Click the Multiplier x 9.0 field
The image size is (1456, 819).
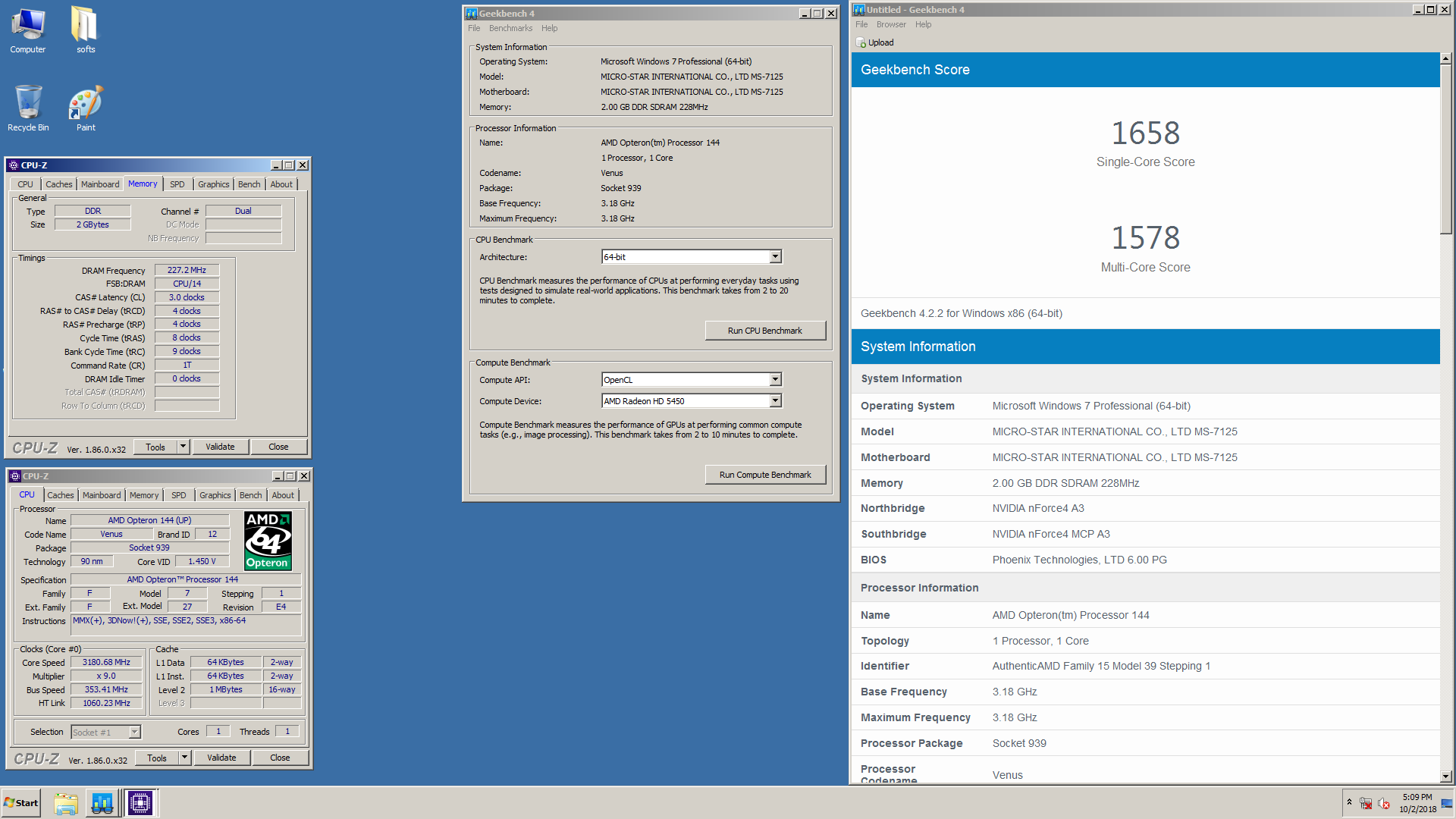pos(106,676)
